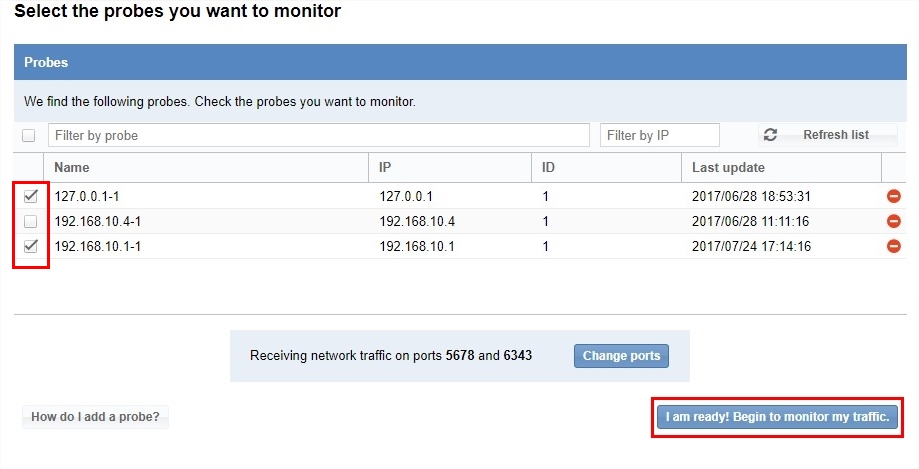Focus the Filter by probe field
The height and width of the screenshot is (469, 919).
318,135
